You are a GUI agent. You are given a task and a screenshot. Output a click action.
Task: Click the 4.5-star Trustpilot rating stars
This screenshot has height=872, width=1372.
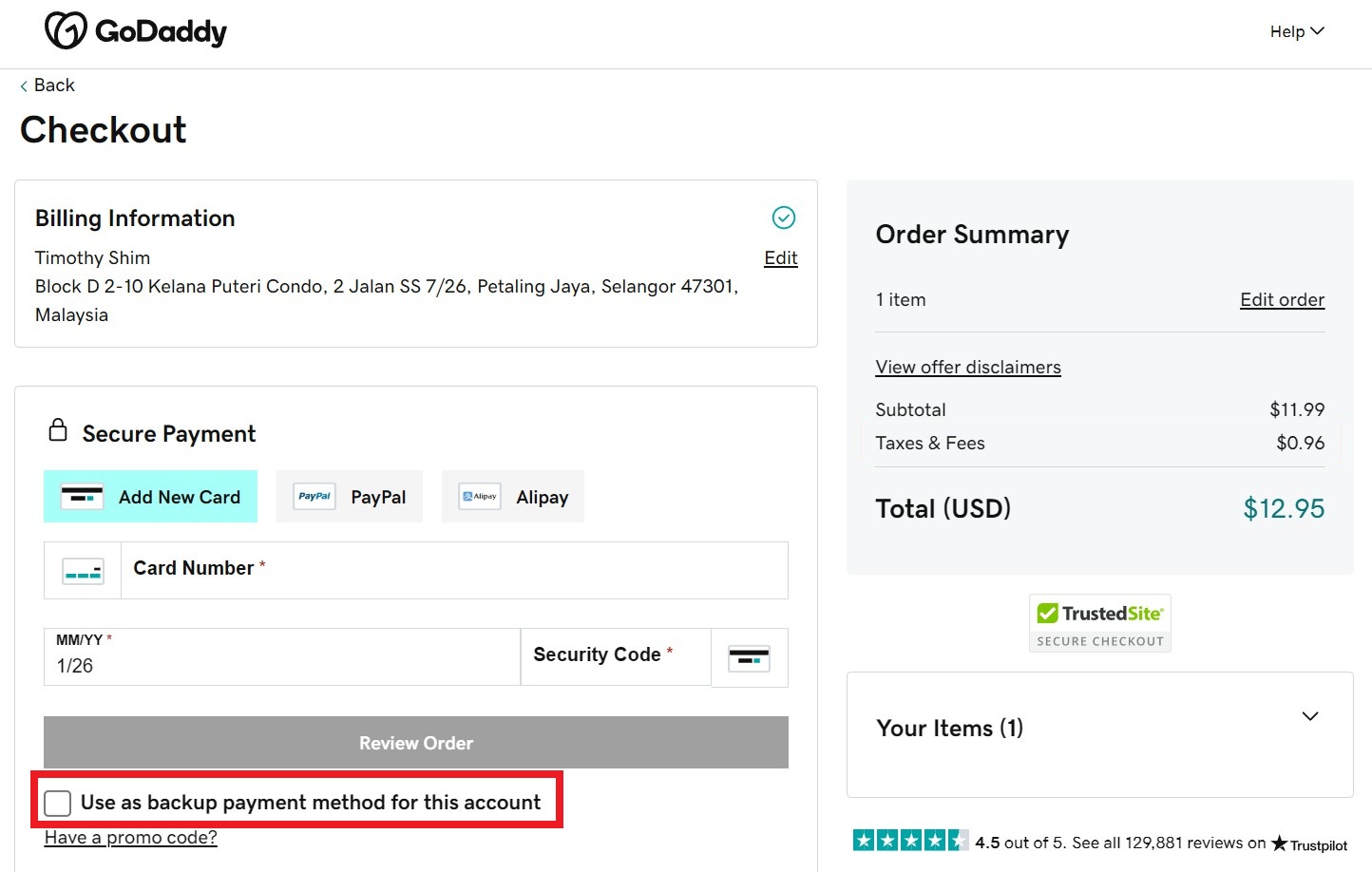click(910, 840)
